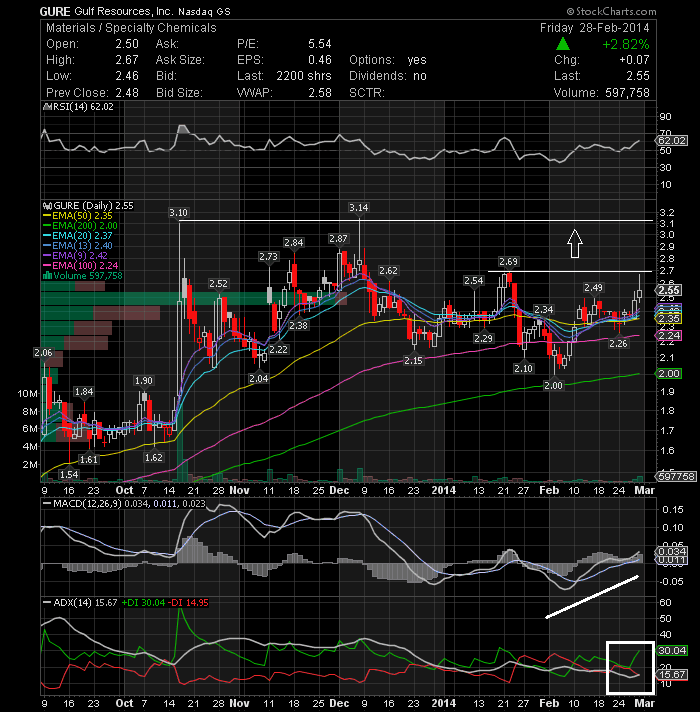700x712 pixels.
Task: Click the 2.69 January high label
Action: pos(508,262)
